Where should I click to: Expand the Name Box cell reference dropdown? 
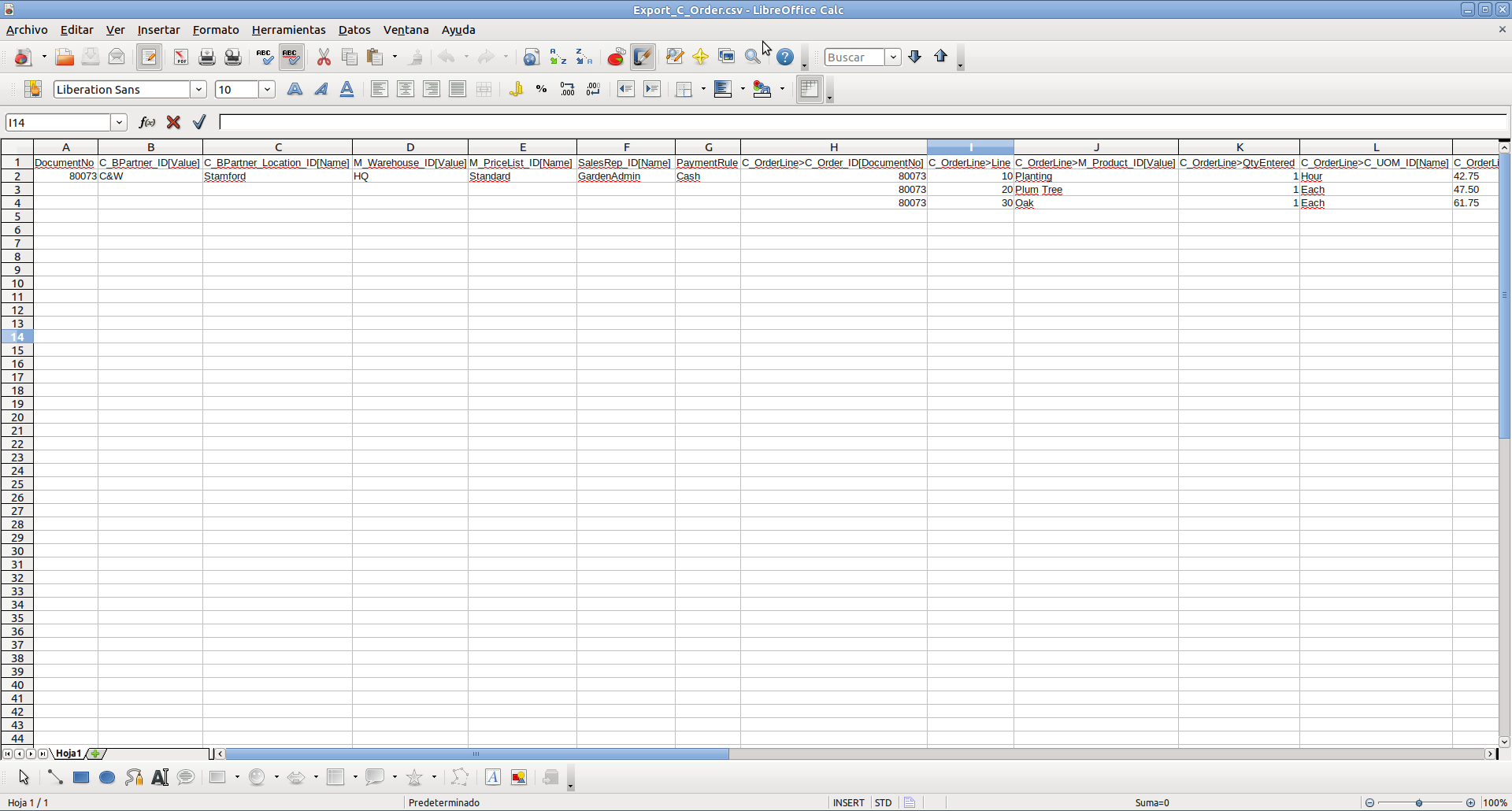(119, 123)
